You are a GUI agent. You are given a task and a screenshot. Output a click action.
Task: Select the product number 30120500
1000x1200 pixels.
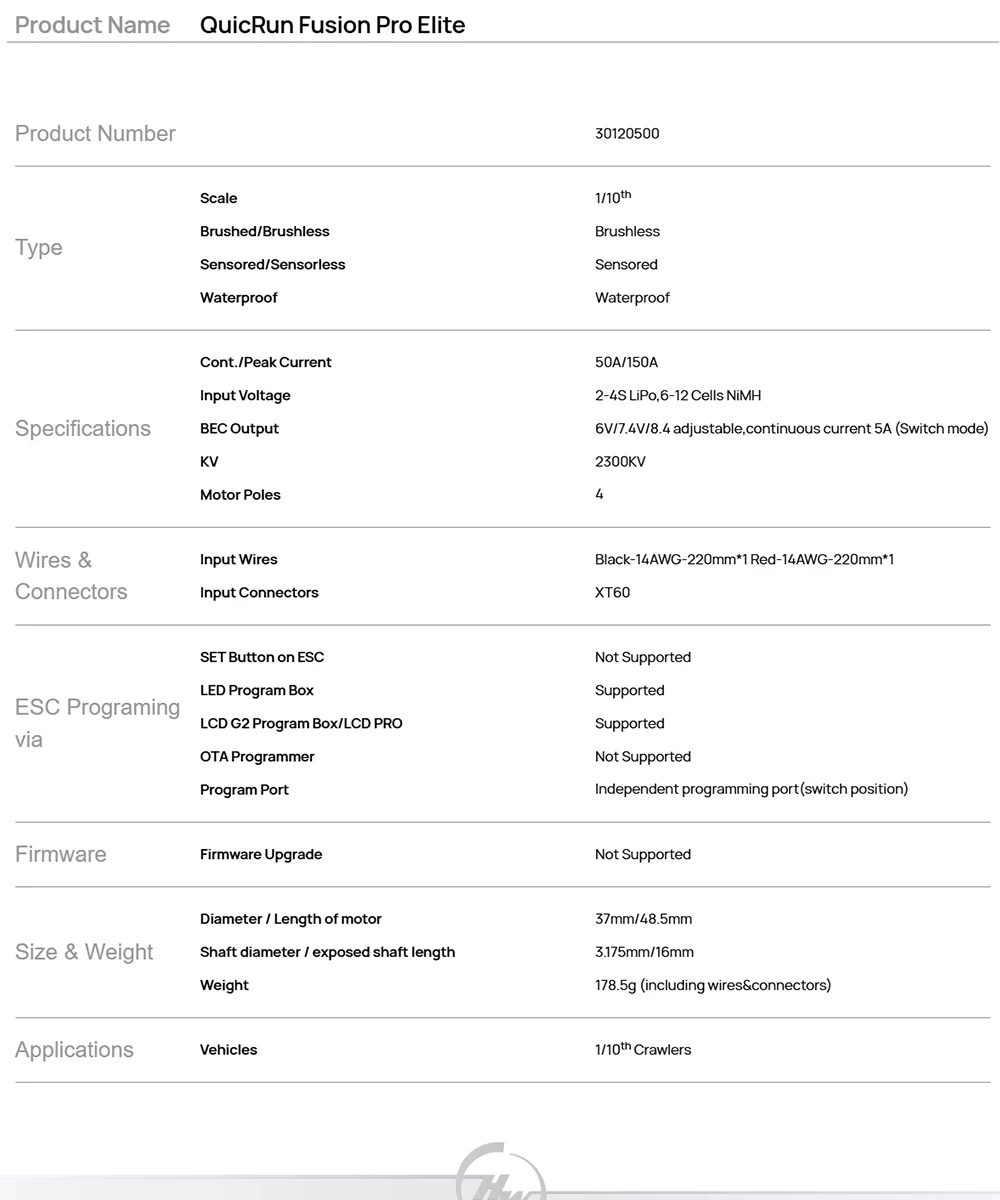coord(627,134)
